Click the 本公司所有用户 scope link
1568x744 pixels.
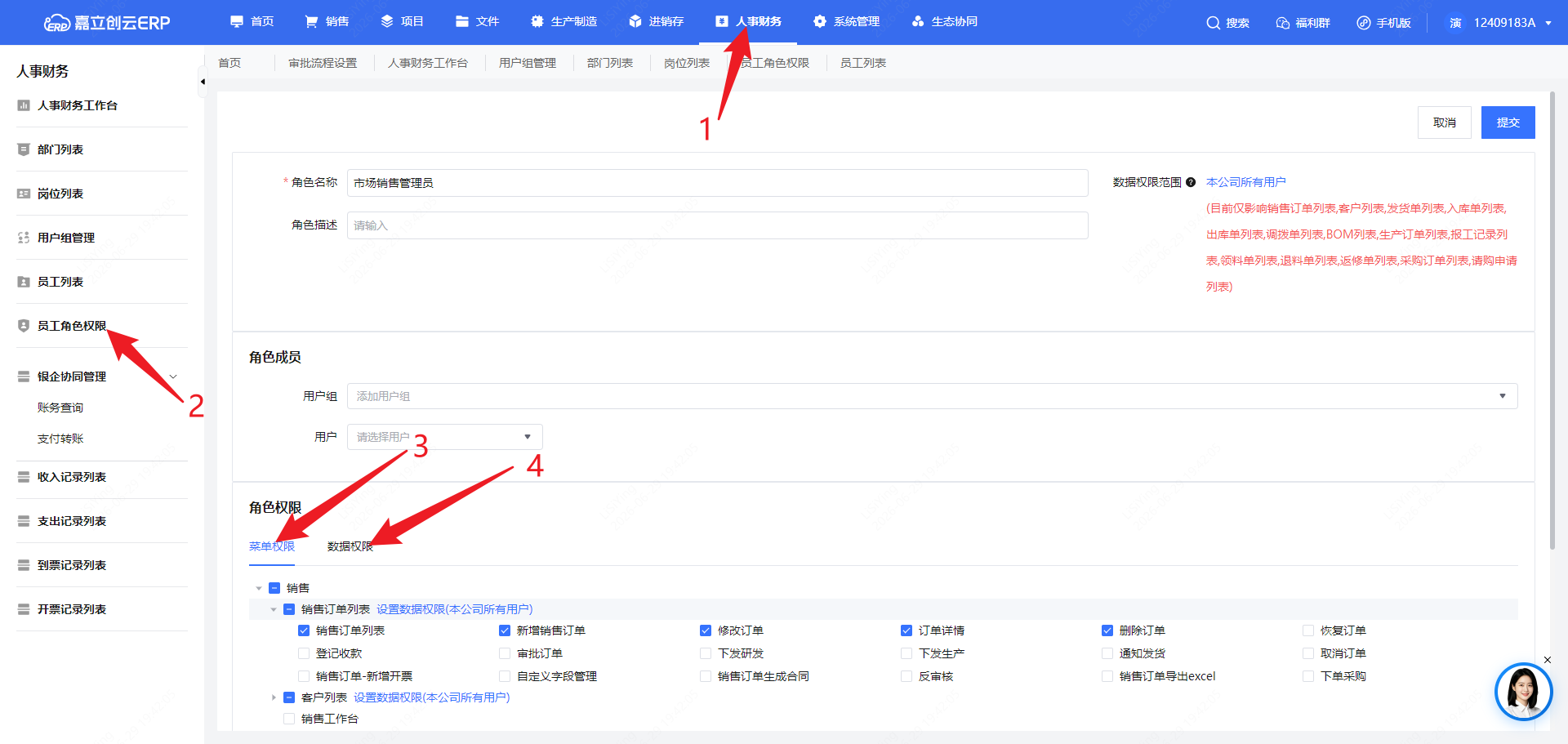pyautogui.click(x=1246, y=182)
